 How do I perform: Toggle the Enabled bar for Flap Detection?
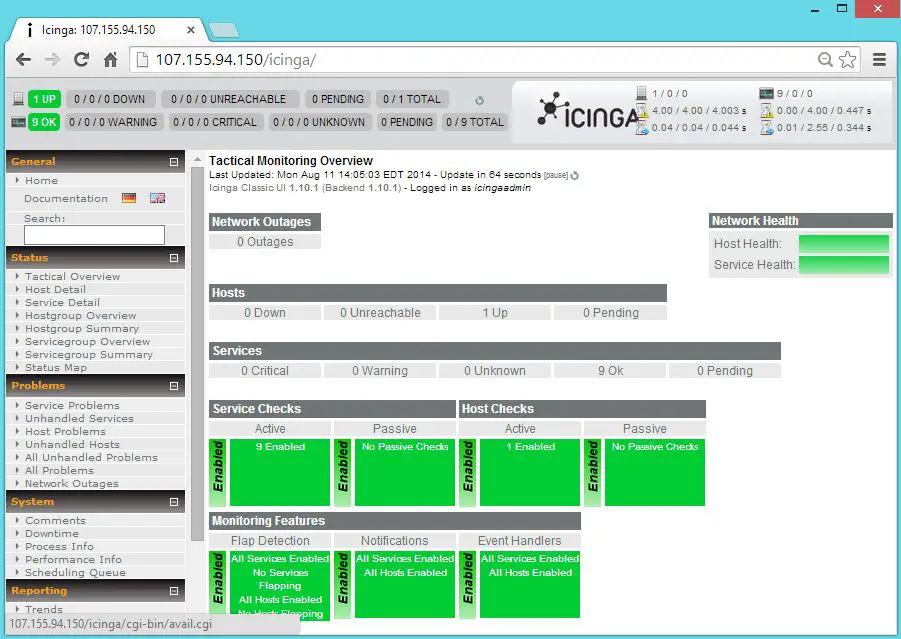click(218, 584)
